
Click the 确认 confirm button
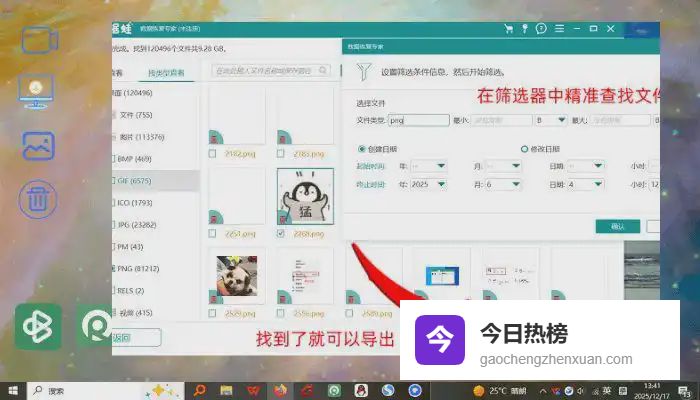tap(617, 226)
